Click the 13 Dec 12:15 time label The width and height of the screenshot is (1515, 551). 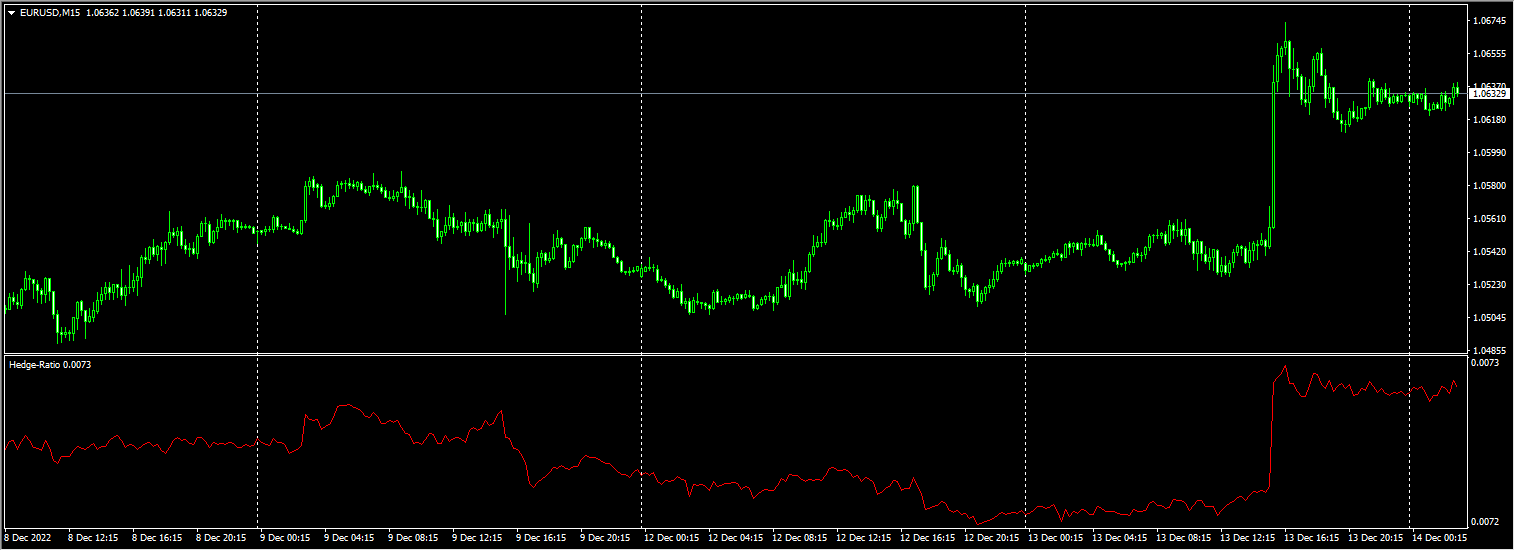1248,537
